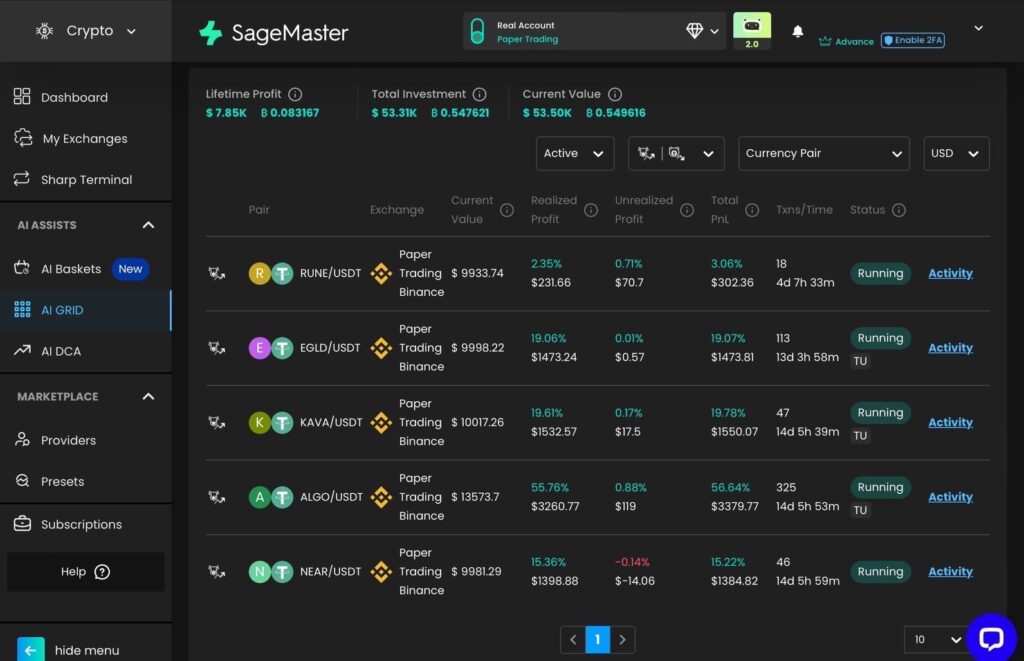The width and height of the screenshot is (1024, 661).
Task: Click the info icon beside Lifetime Profit
Action: tap(295, 94)
